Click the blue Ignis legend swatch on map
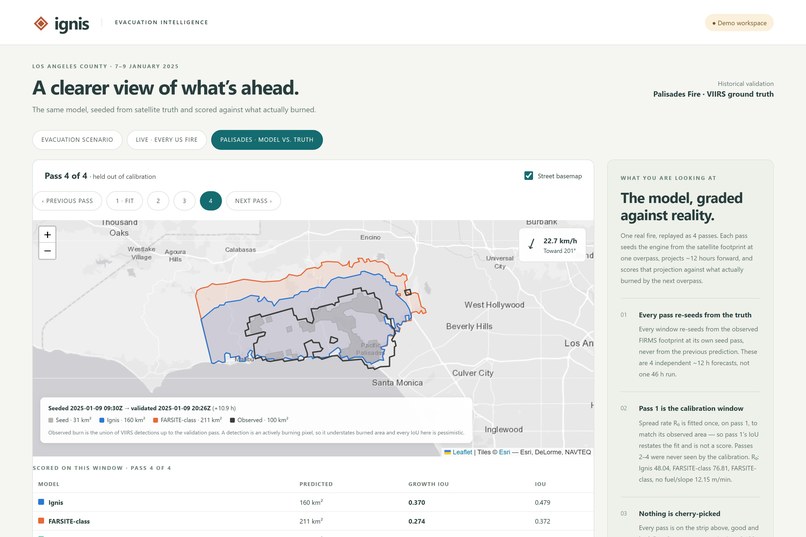806x537 pixels. pos(102,420)
